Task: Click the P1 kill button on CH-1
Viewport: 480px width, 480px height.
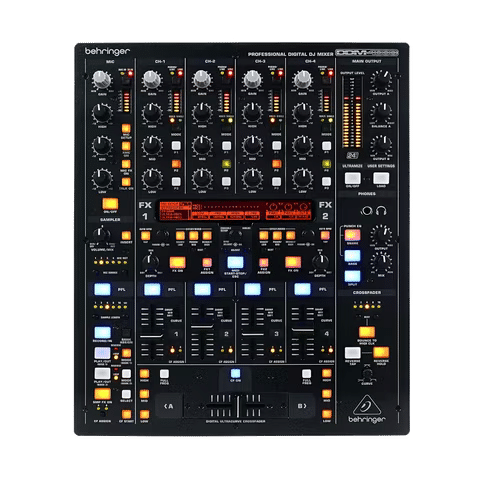Action: tap(176, 146)
